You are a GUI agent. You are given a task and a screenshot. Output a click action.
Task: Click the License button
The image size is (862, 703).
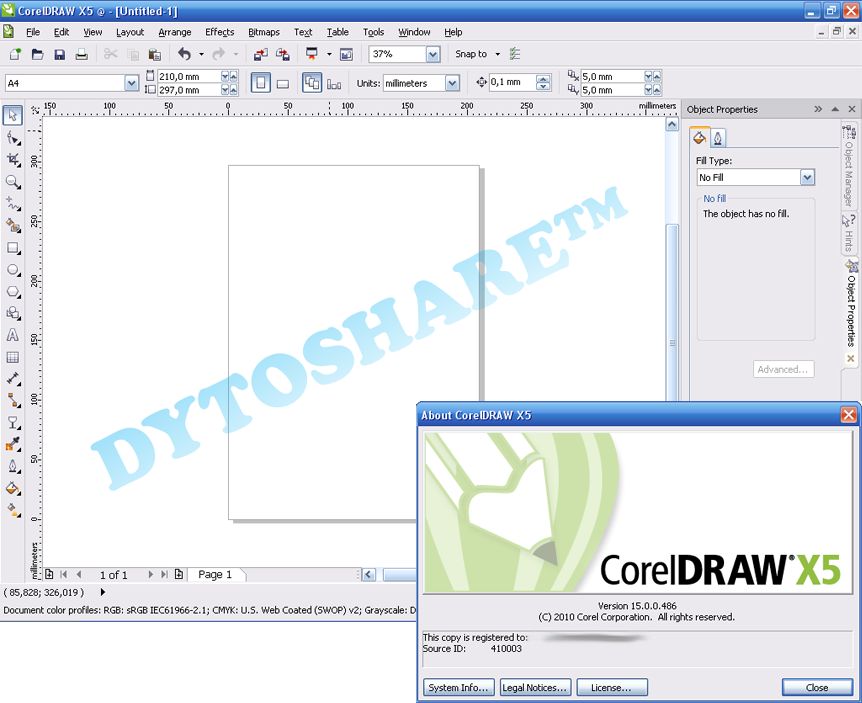pyautogui.click(x=611, y=687)
